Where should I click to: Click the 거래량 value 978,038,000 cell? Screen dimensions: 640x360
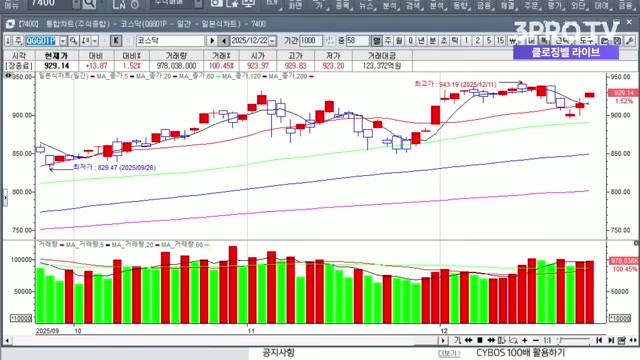pyautogui.click(x=176, y=66)
